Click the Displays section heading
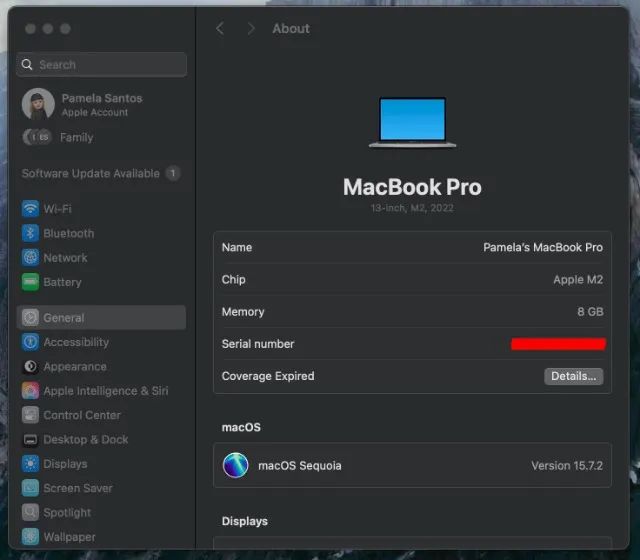Image resolution: width=640 pixels, height=560 pixels. click(x=244, y=521)
